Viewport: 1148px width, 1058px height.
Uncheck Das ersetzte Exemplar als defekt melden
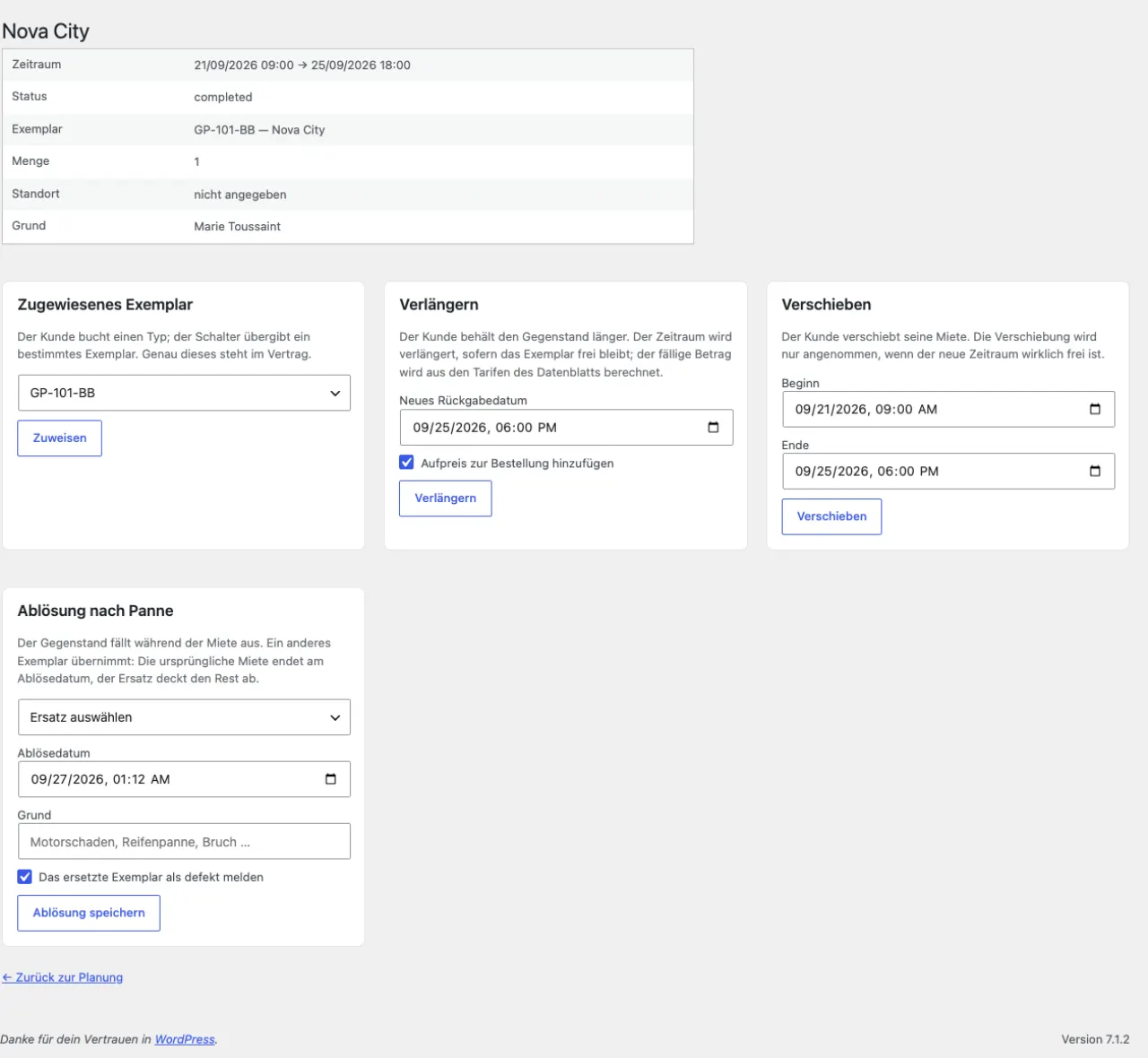[25, 877]
